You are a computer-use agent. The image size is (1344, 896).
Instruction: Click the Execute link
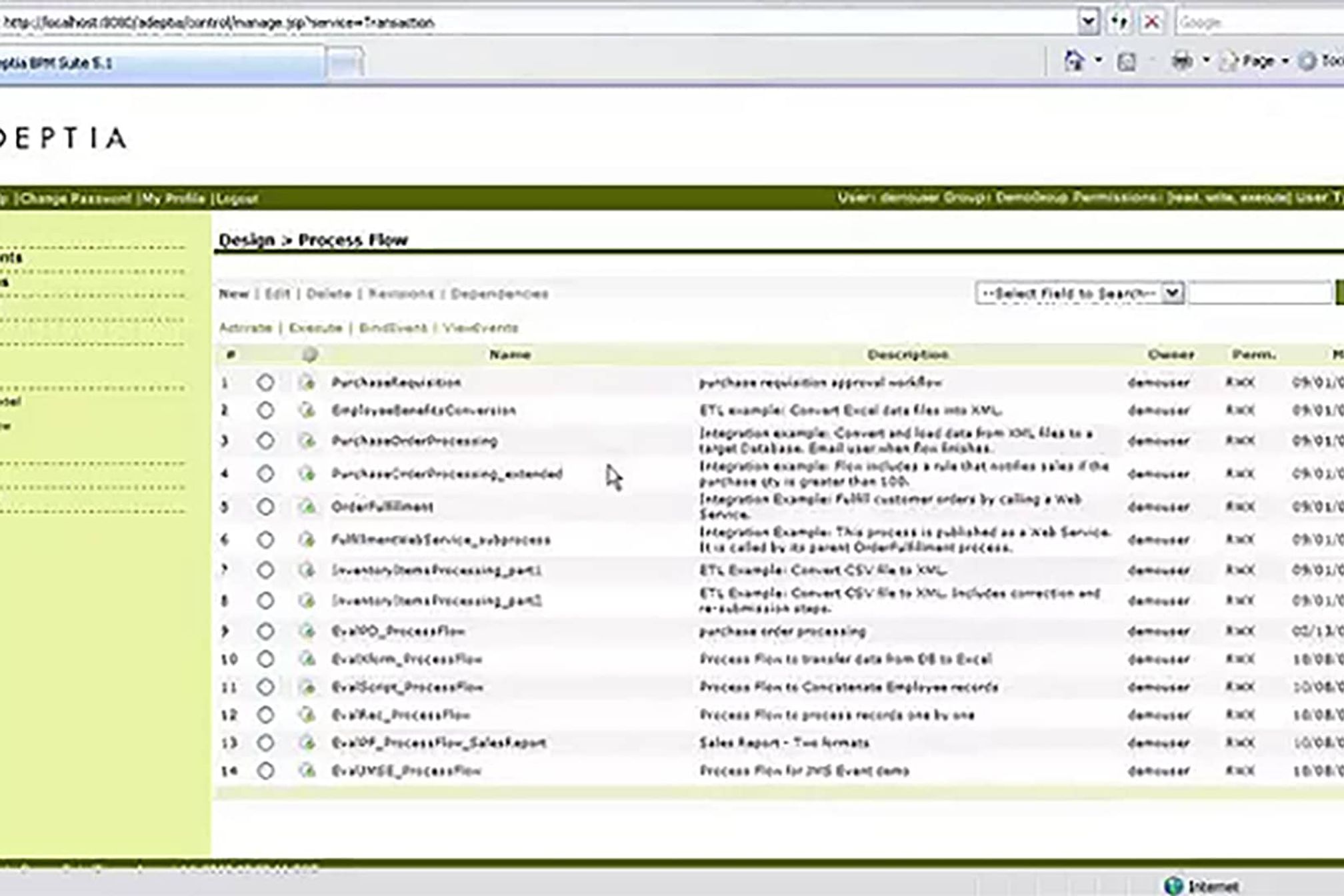[x=315, y=328]
